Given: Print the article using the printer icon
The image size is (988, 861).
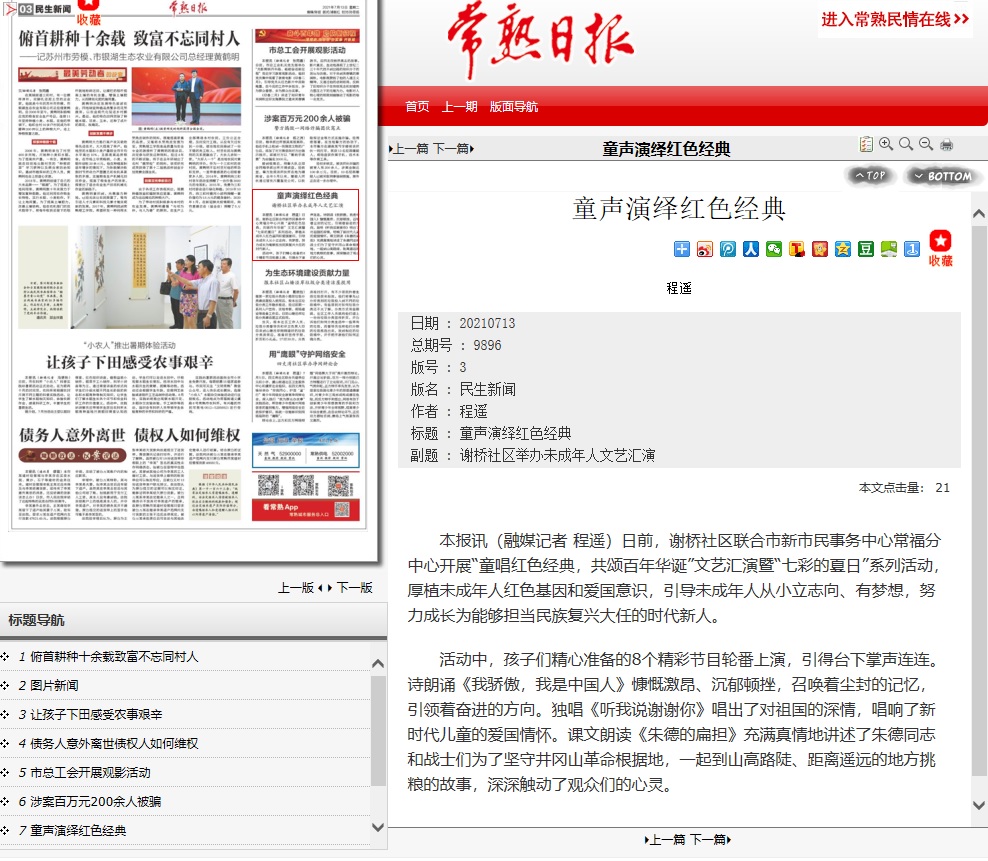Looking at the screenshot, I should (946, 145).
